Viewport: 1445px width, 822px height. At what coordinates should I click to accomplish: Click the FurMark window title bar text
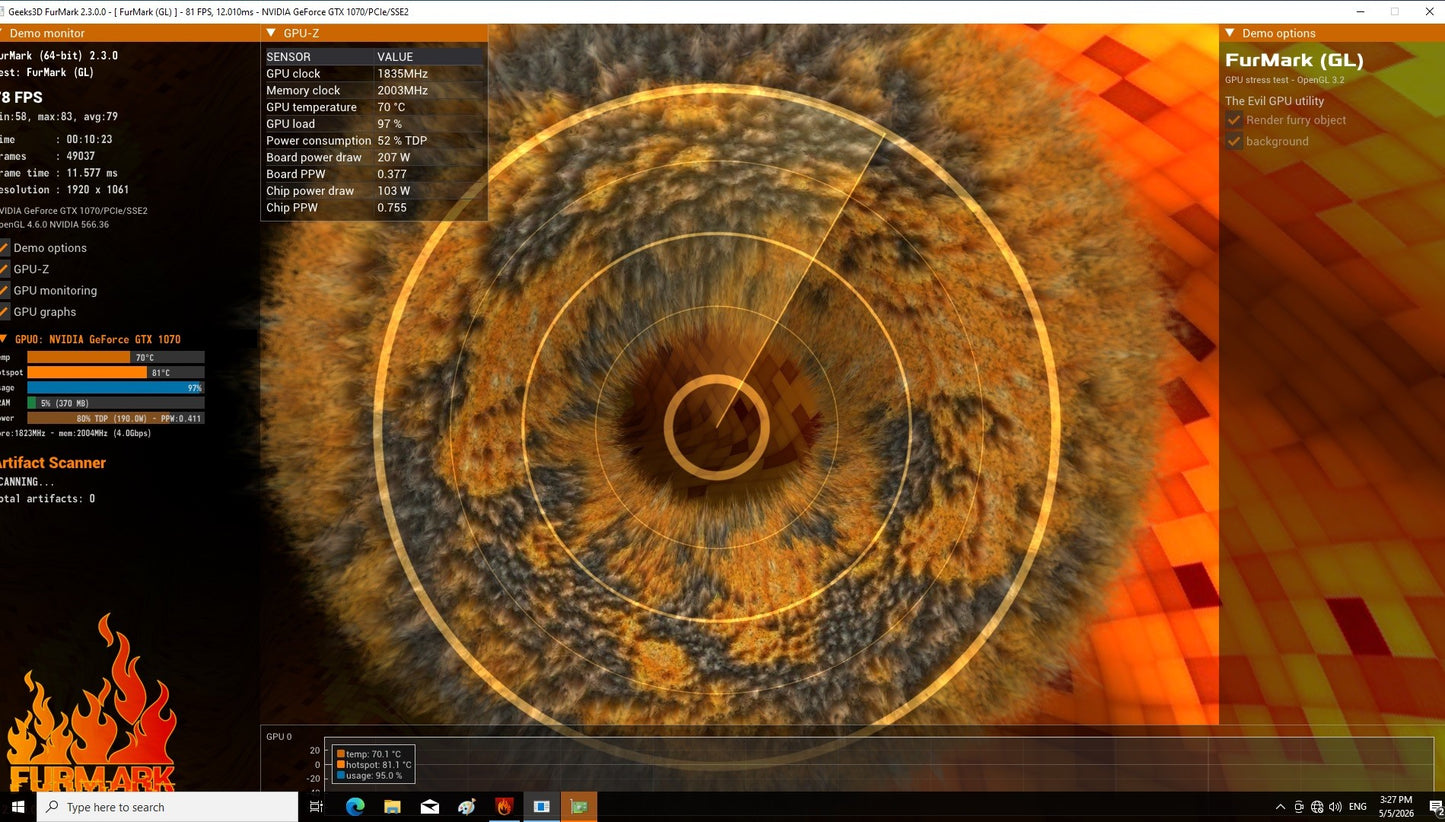tap(208, 12)
